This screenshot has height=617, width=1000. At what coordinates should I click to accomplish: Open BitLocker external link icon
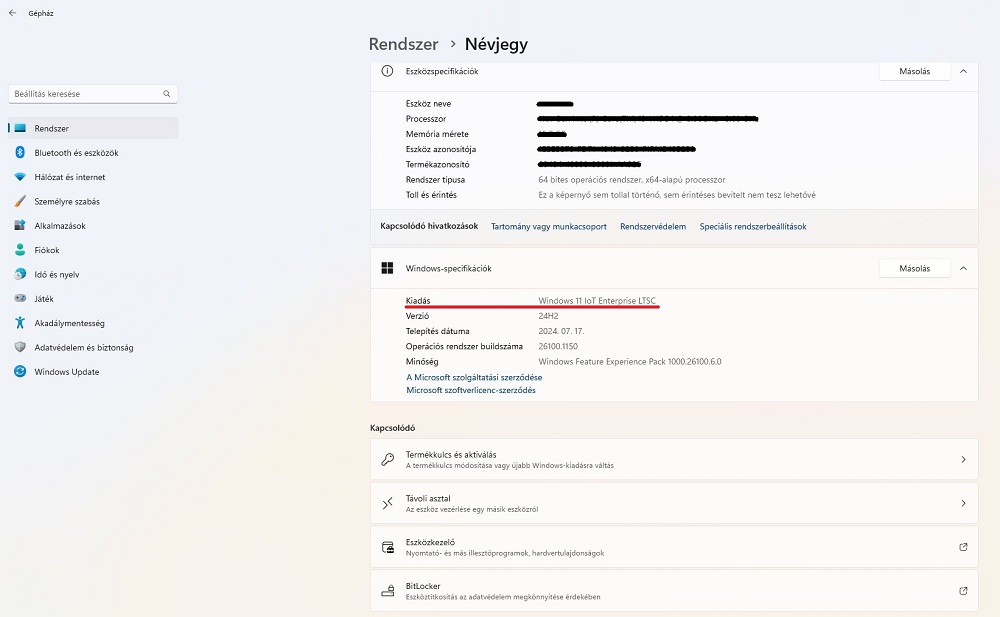[x=963, y=591]
